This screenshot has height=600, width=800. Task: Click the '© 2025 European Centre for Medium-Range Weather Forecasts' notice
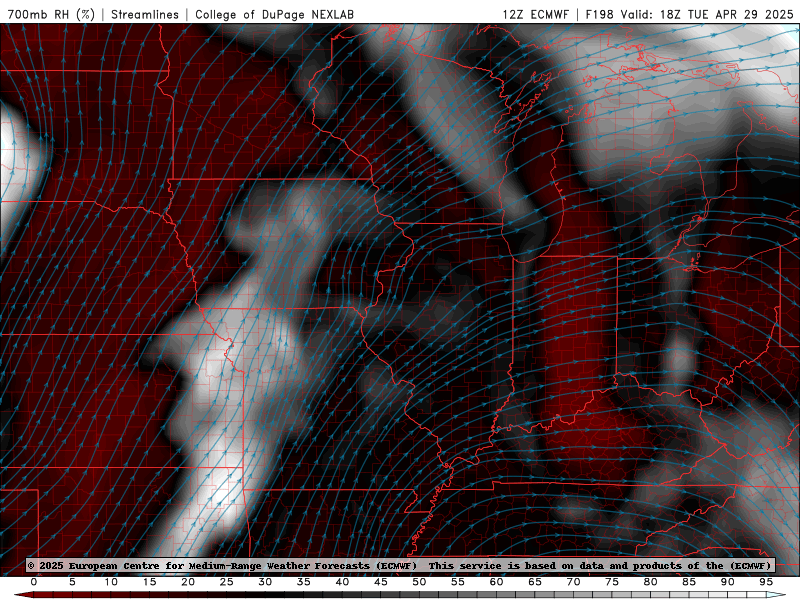tap(222, 566)
